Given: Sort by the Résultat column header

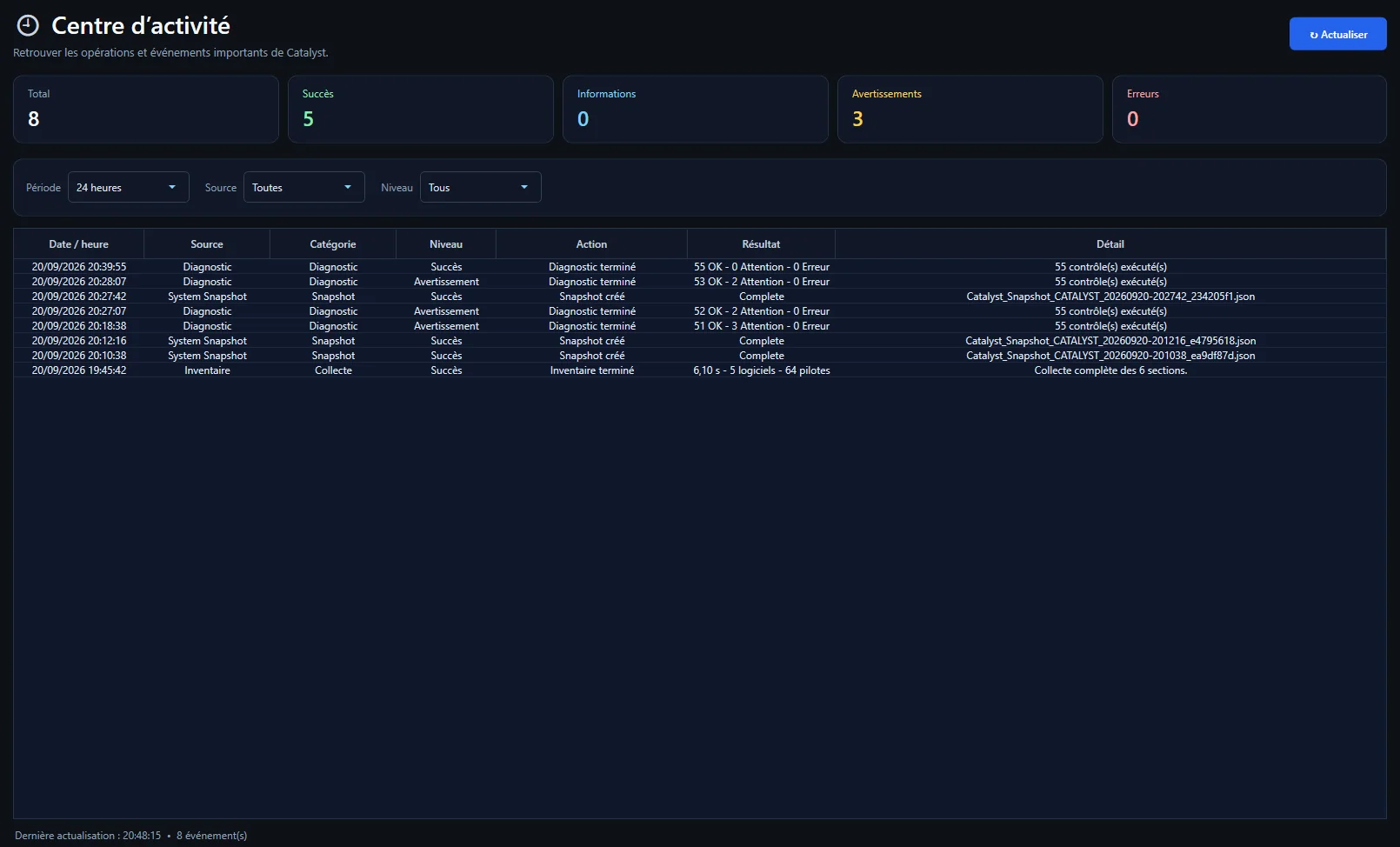Looking at the screenshot, I should click(761, 244).
